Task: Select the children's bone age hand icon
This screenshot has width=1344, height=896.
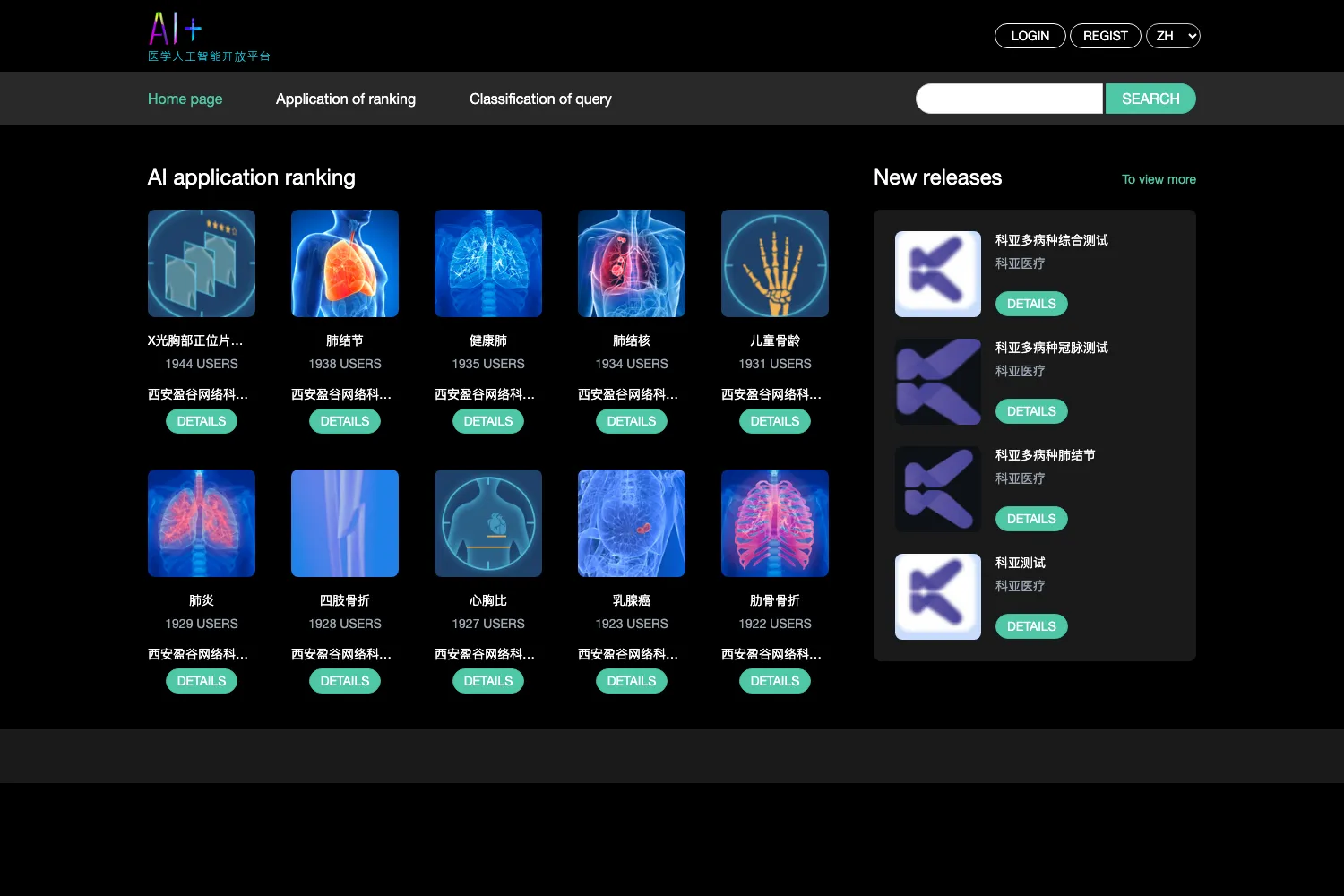Action: (x=775, y=263)
